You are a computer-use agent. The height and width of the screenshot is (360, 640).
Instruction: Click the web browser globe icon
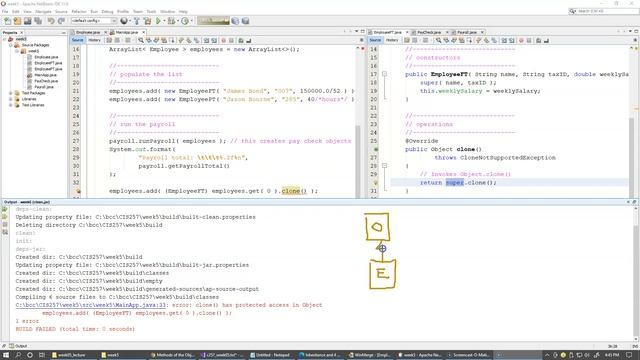pyautogui.click(x=124, y=21)
